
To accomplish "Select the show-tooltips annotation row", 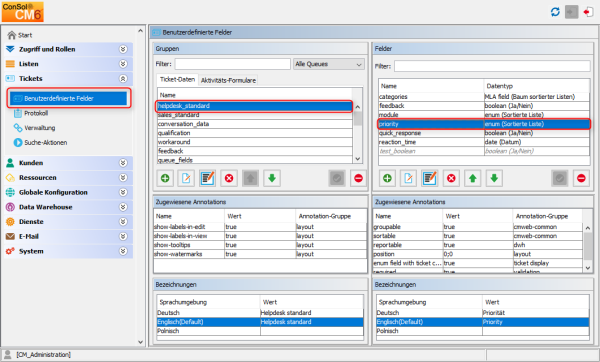I will 260,245.
